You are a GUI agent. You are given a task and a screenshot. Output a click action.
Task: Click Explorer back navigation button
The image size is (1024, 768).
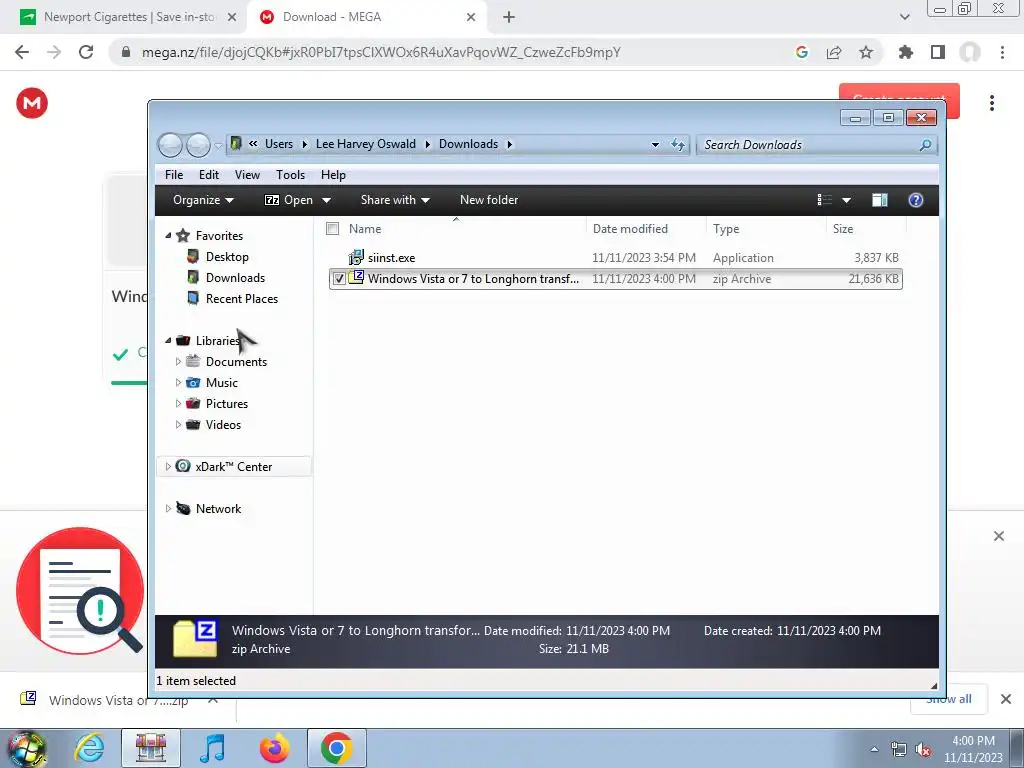[x=170, y=145]
